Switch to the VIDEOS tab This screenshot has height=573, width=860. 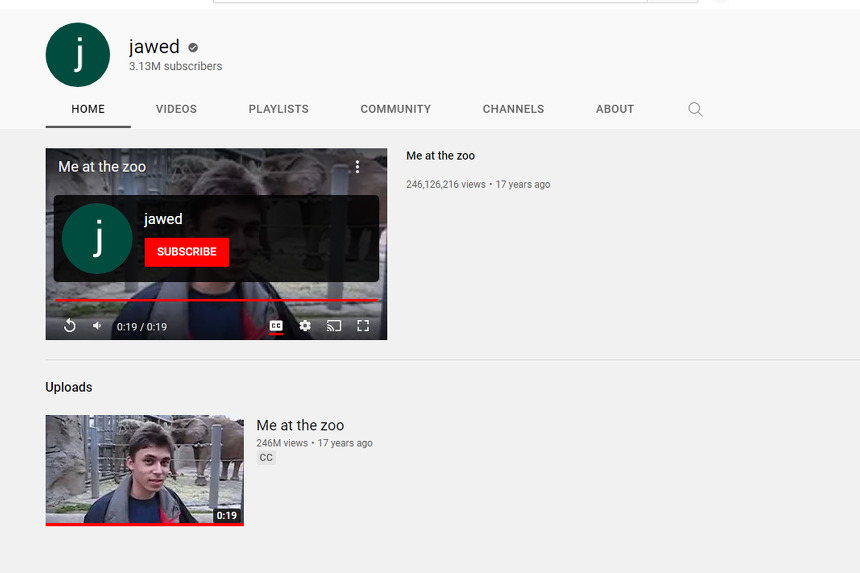pos(176,109)
